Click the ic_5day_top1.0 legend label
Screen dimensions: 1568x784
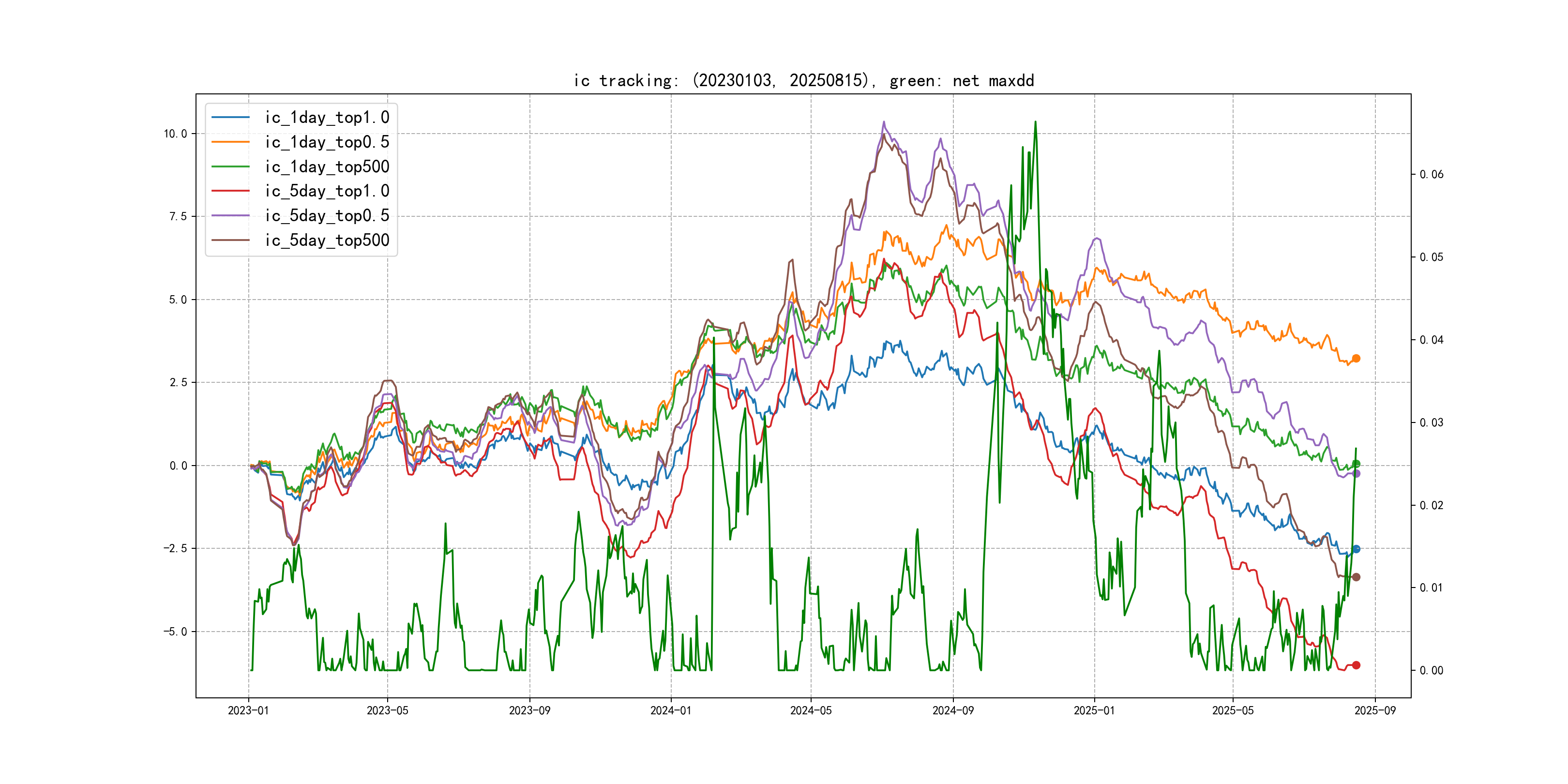[x=327, y=191]
